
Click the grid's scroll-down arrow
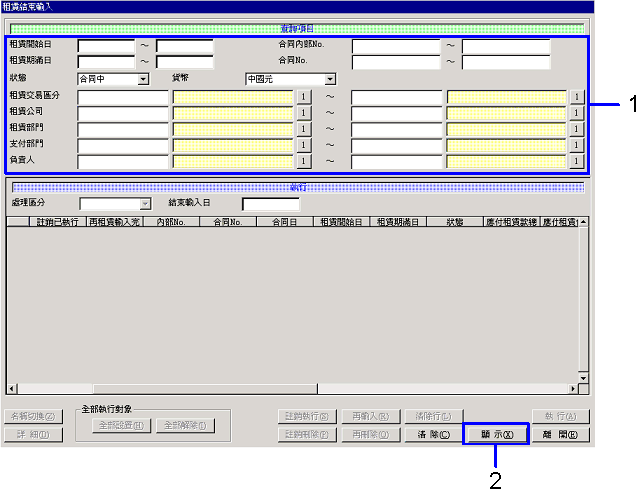583,378
